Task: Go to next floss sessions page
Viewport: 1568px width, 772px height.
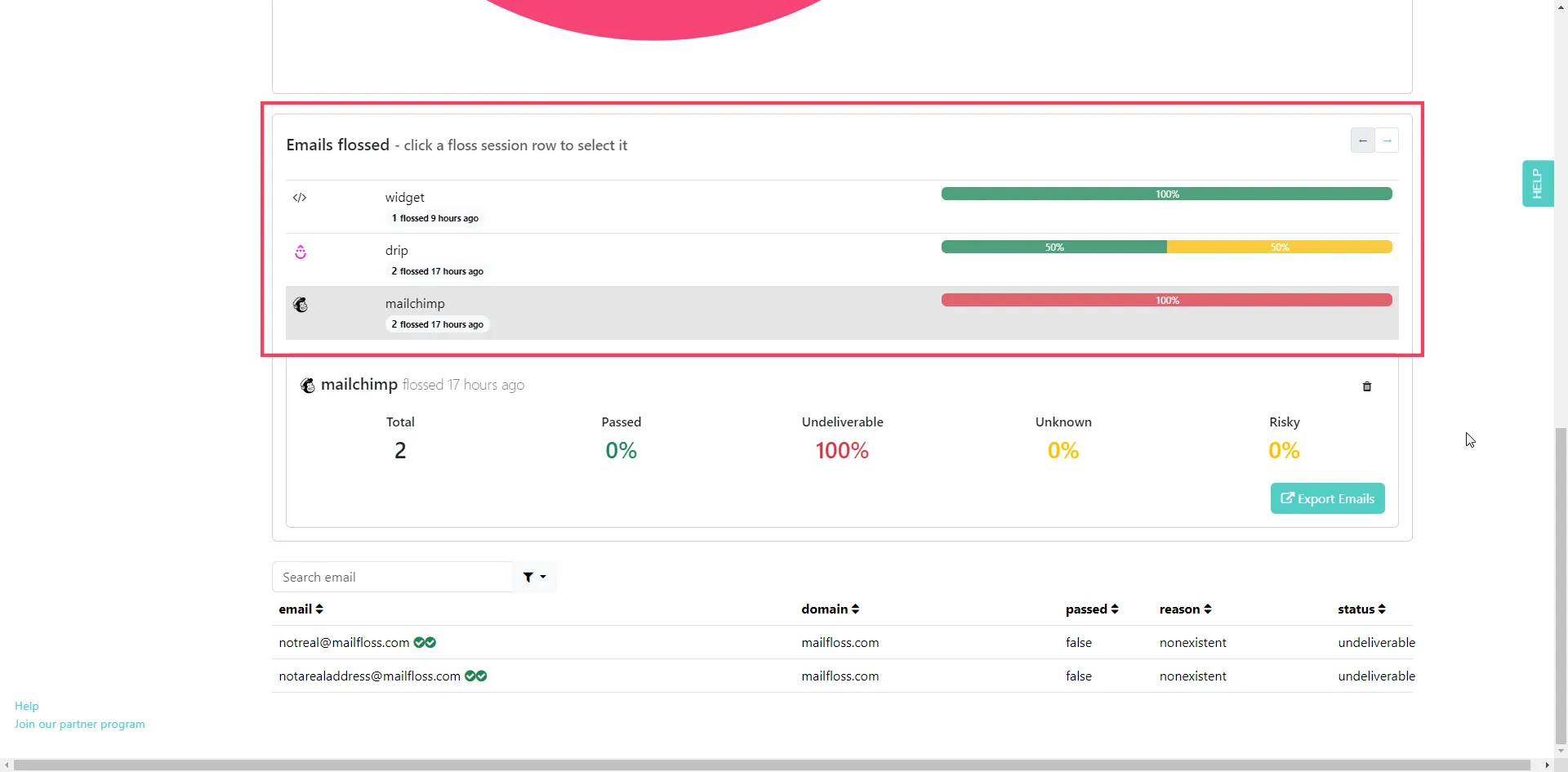Action: point(1387,141)
